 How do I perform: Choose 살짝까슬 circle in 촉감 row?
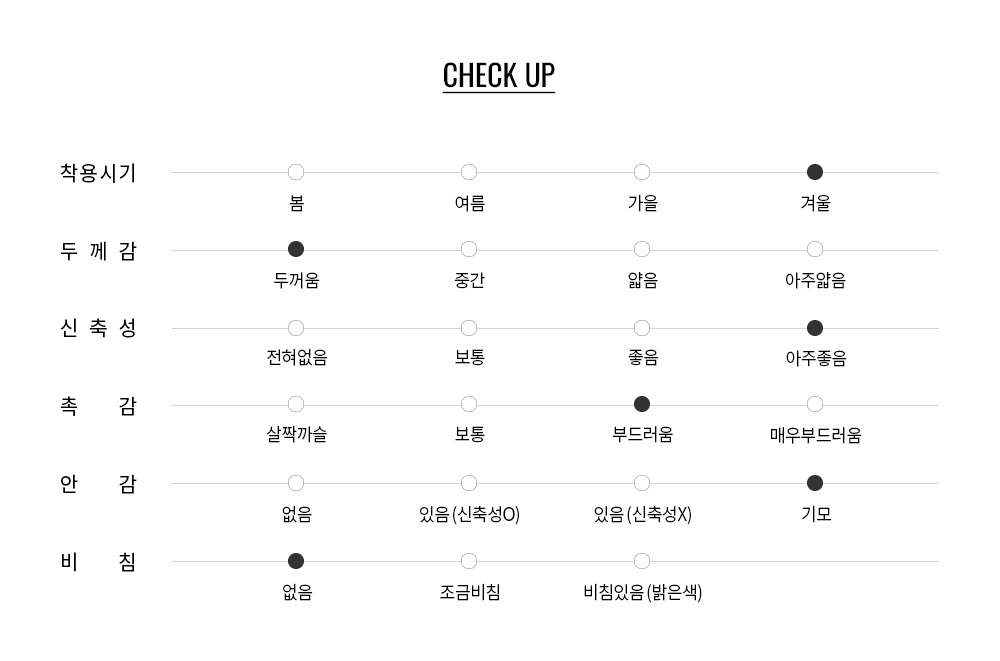tap(296, 404)
